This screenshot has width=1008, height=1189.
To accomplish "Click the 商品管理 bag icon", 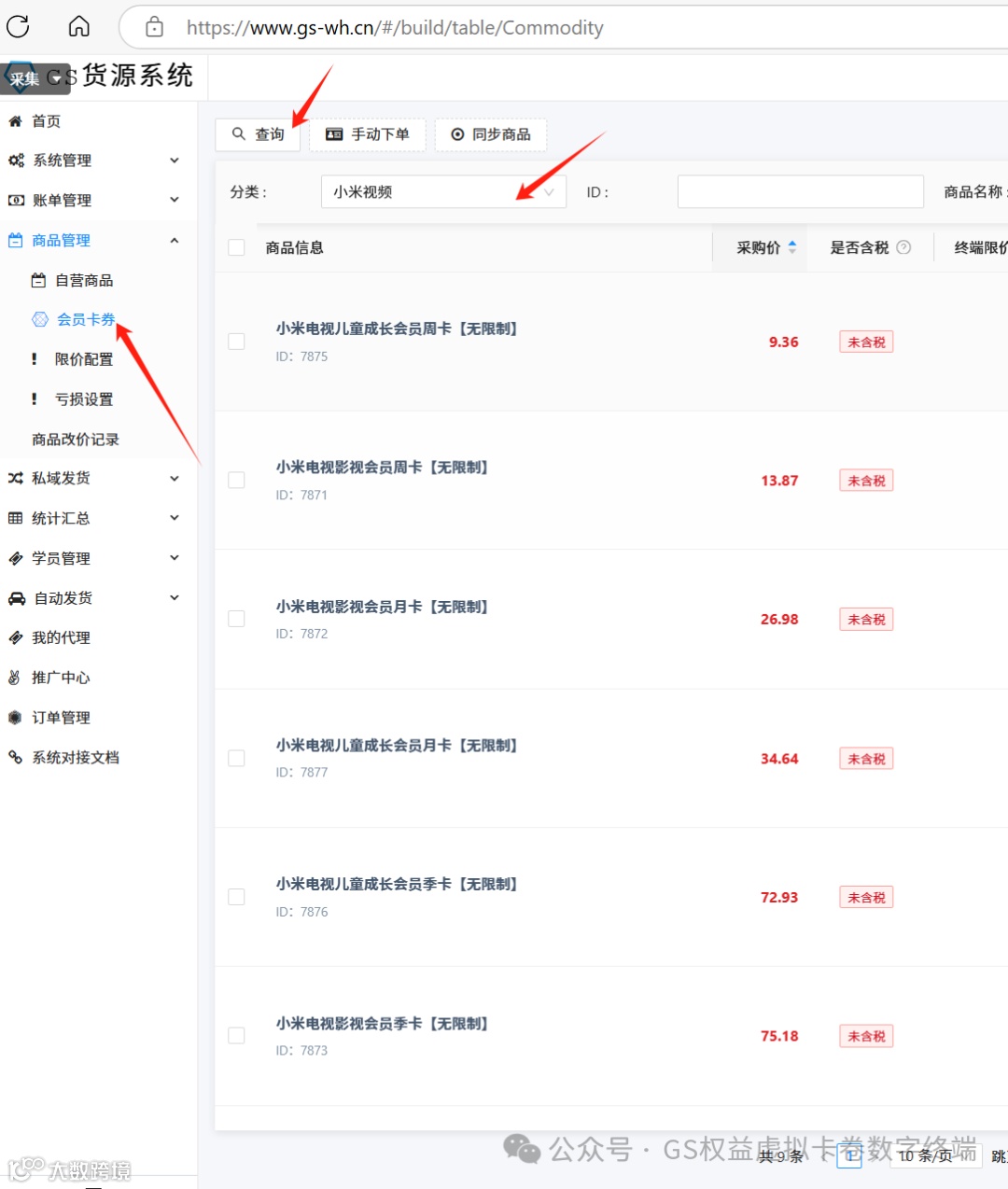I will pyautogui.click(x=15, y=240).
